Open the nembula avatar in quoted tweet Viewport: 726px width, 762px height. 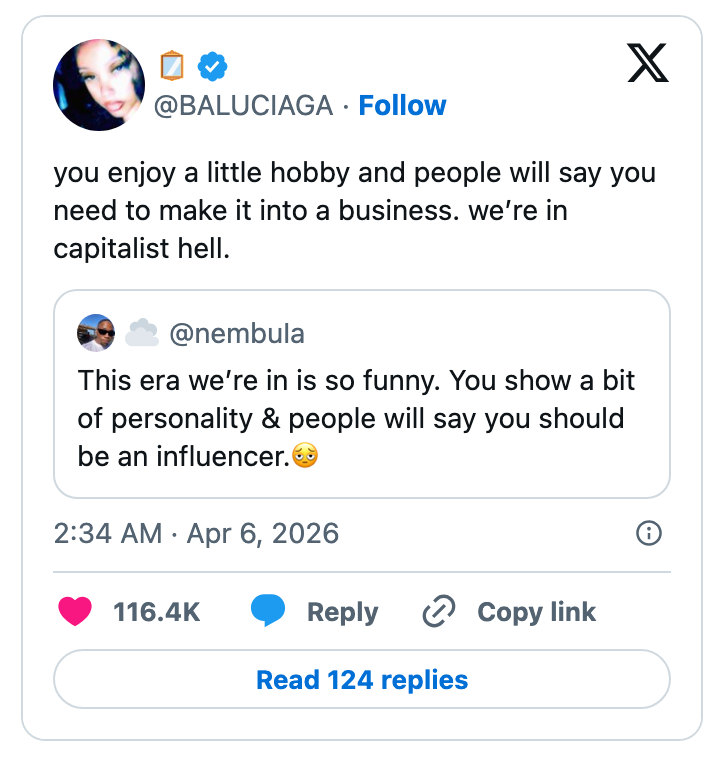pos(96,333)
